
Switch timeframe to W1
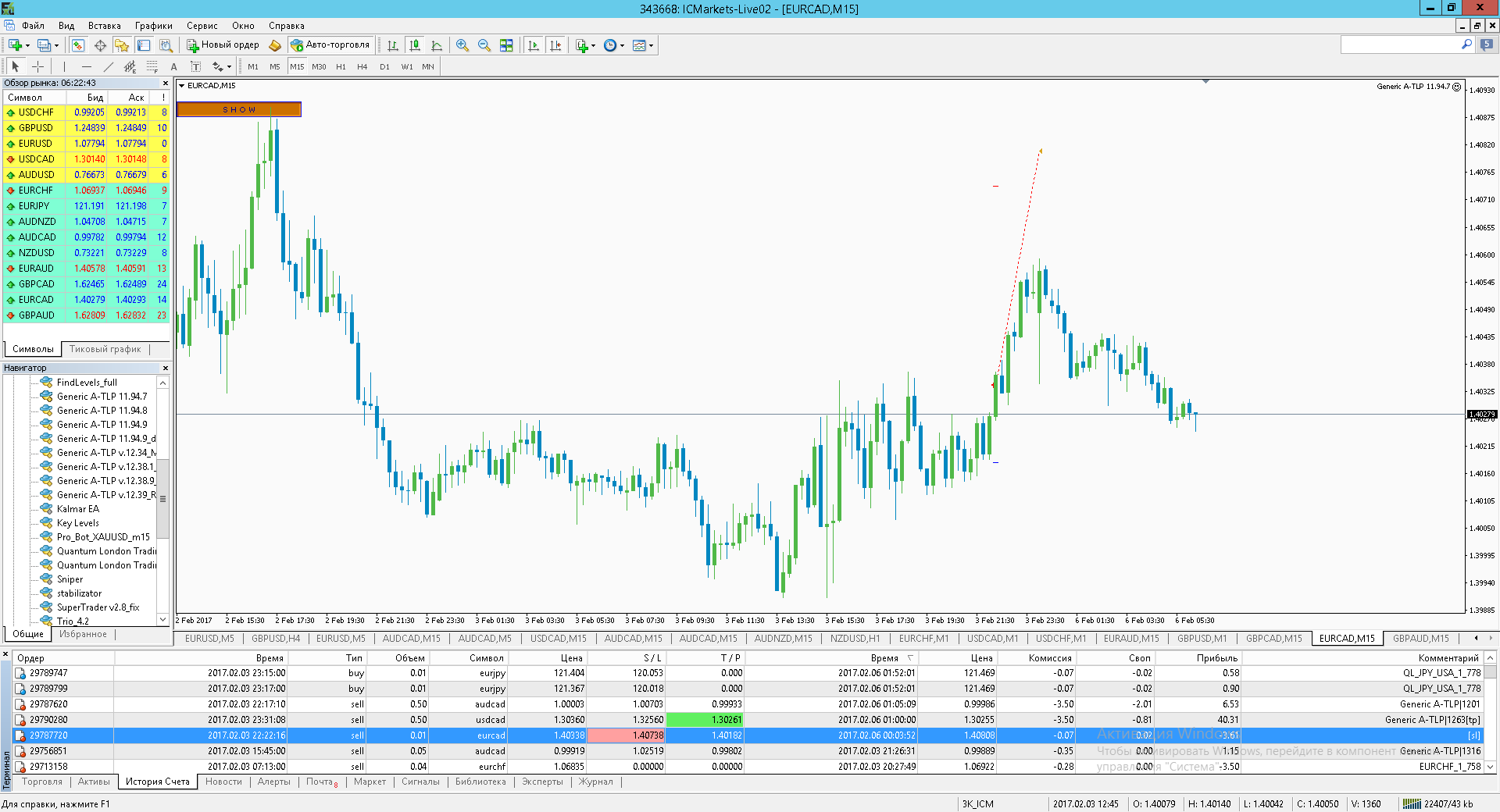point(407,66)
